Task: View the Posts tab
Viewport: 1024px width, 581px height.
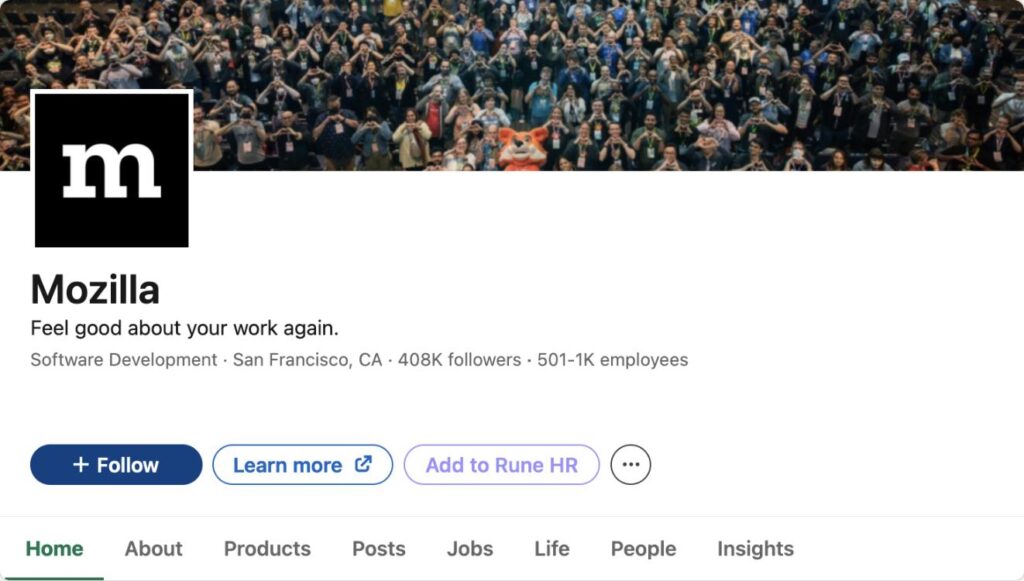Action: click(378, 548)
